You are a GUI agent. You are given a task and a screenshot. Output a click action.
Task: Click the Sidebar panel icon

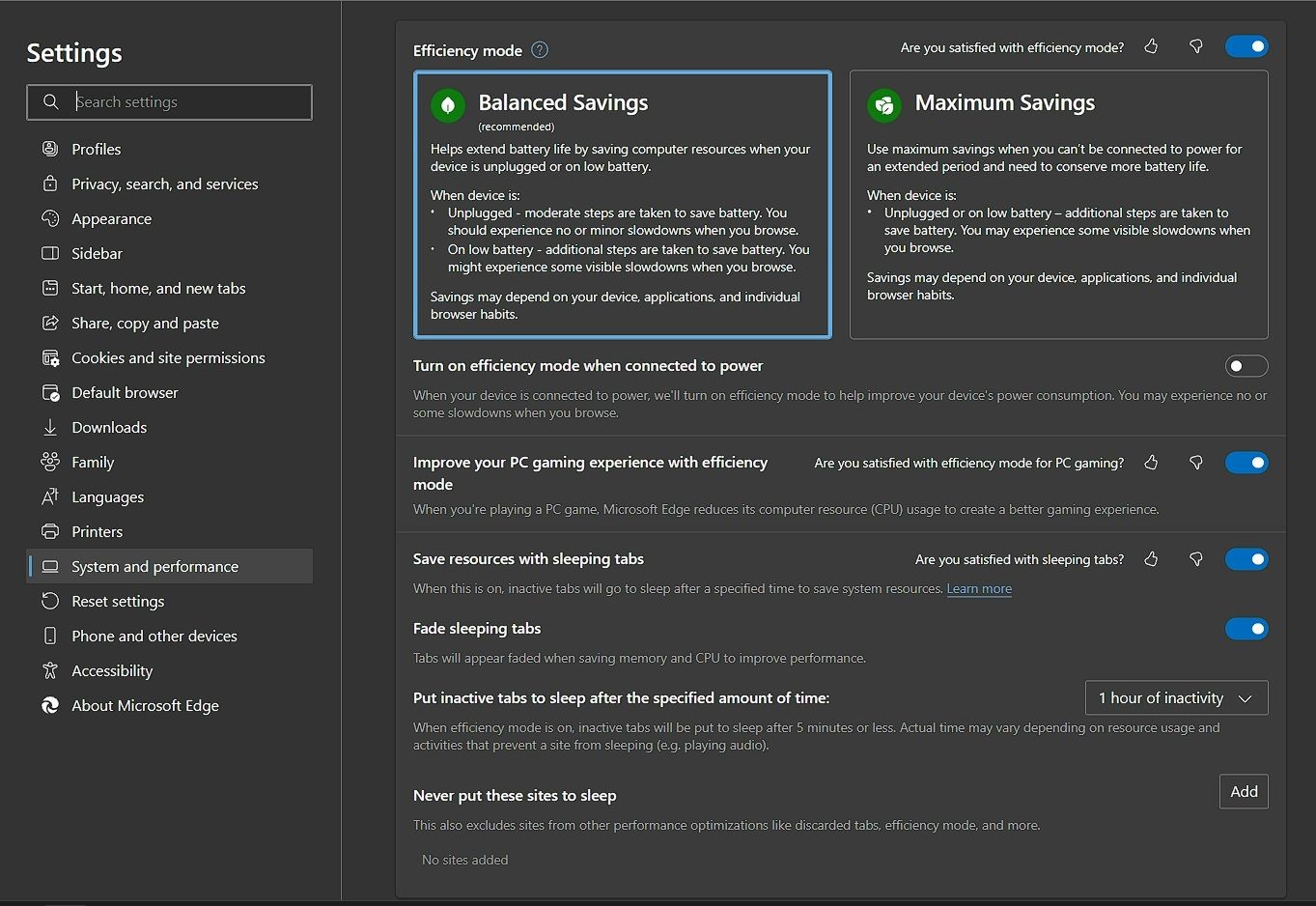pos(50,253)
